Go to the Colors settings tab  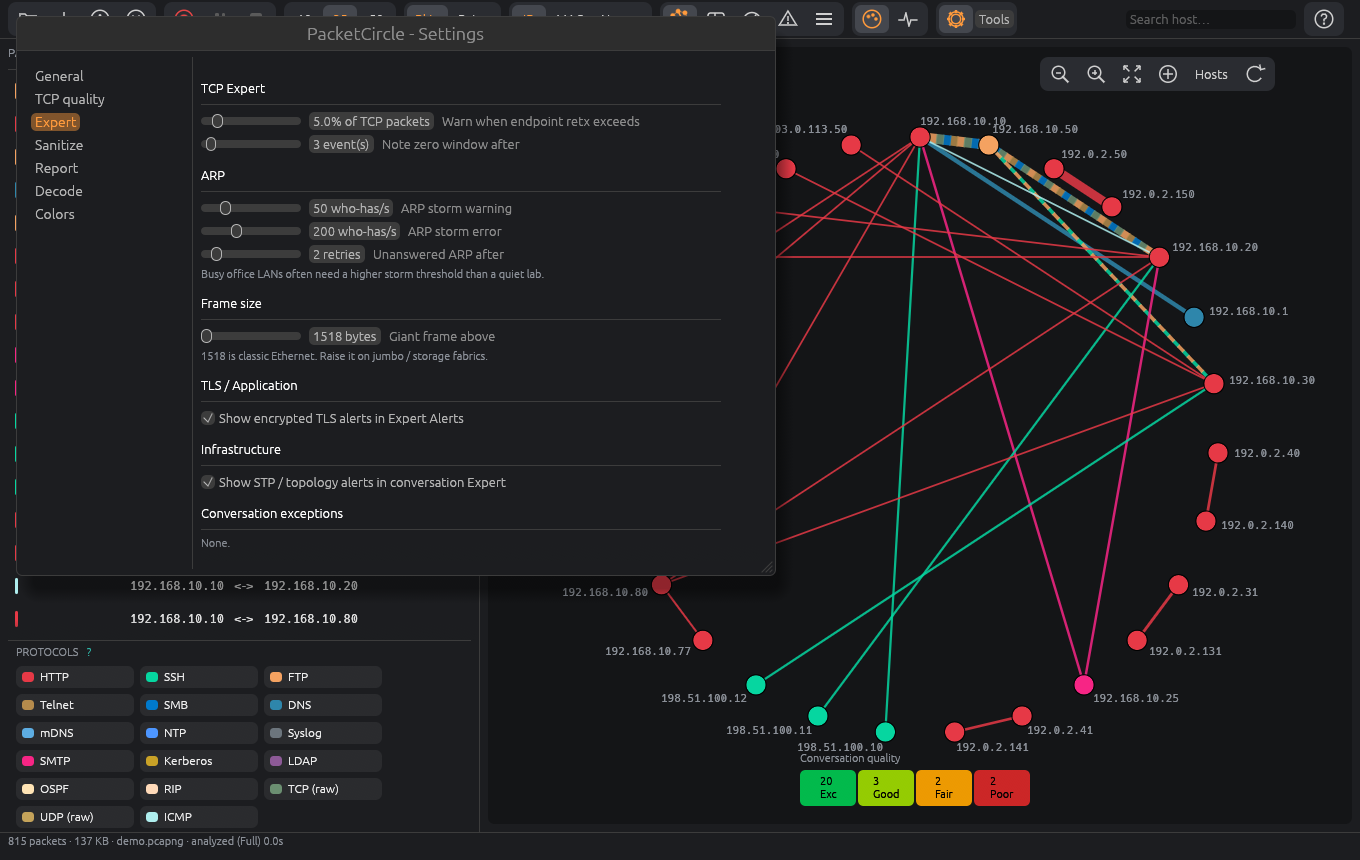pyautogui.click(x=55, y=214)
